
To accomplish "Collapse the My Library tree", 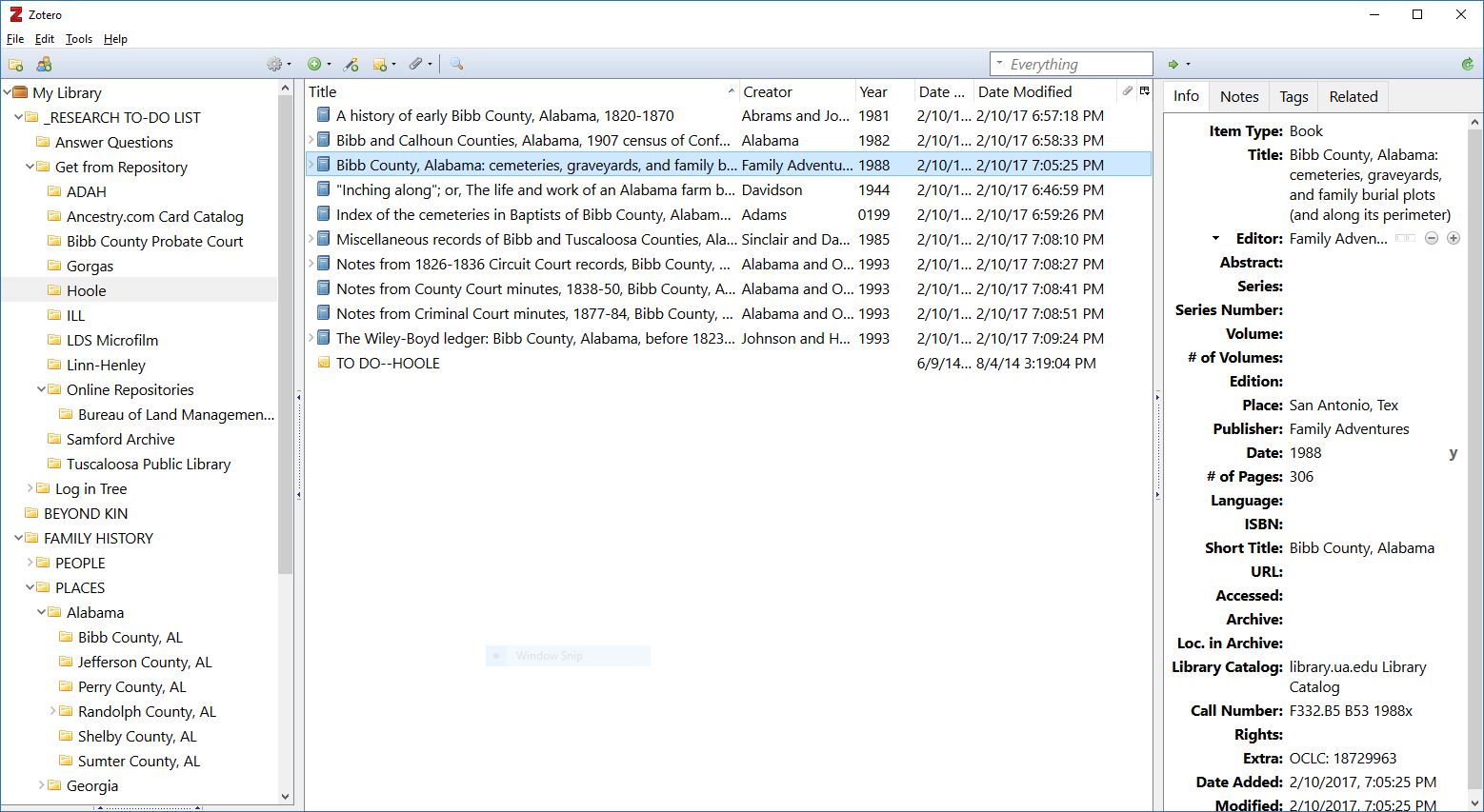I will (x=8, y=92).
